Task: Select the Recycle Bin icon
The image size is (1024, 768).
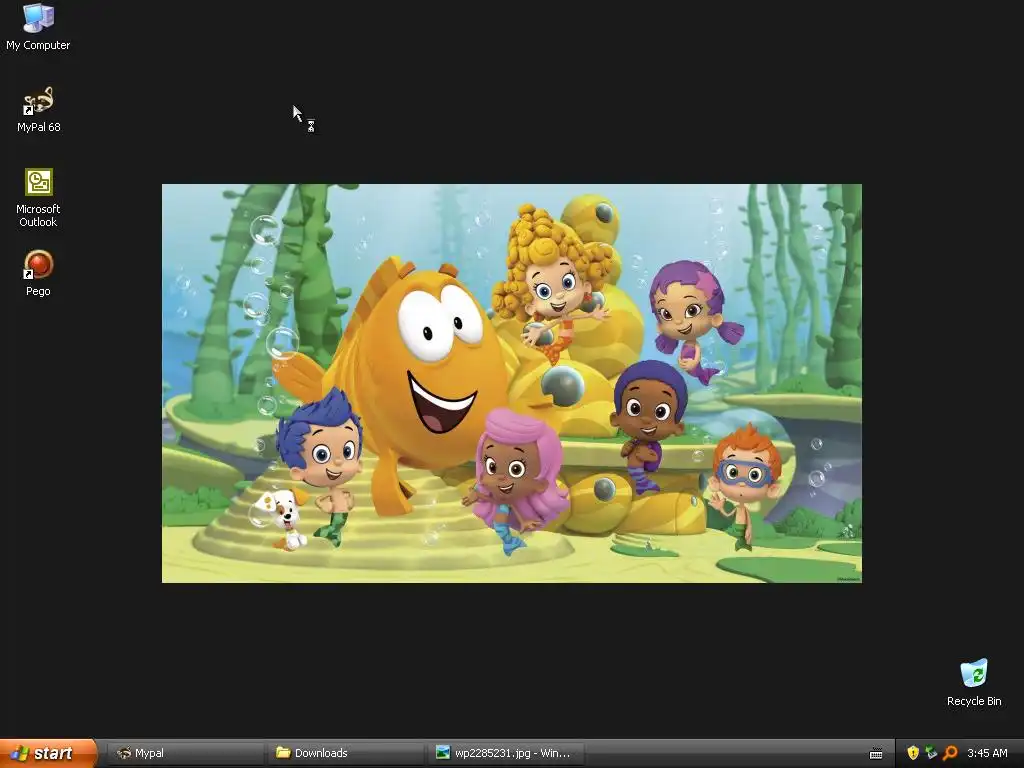Action: (x=974, y=682)
